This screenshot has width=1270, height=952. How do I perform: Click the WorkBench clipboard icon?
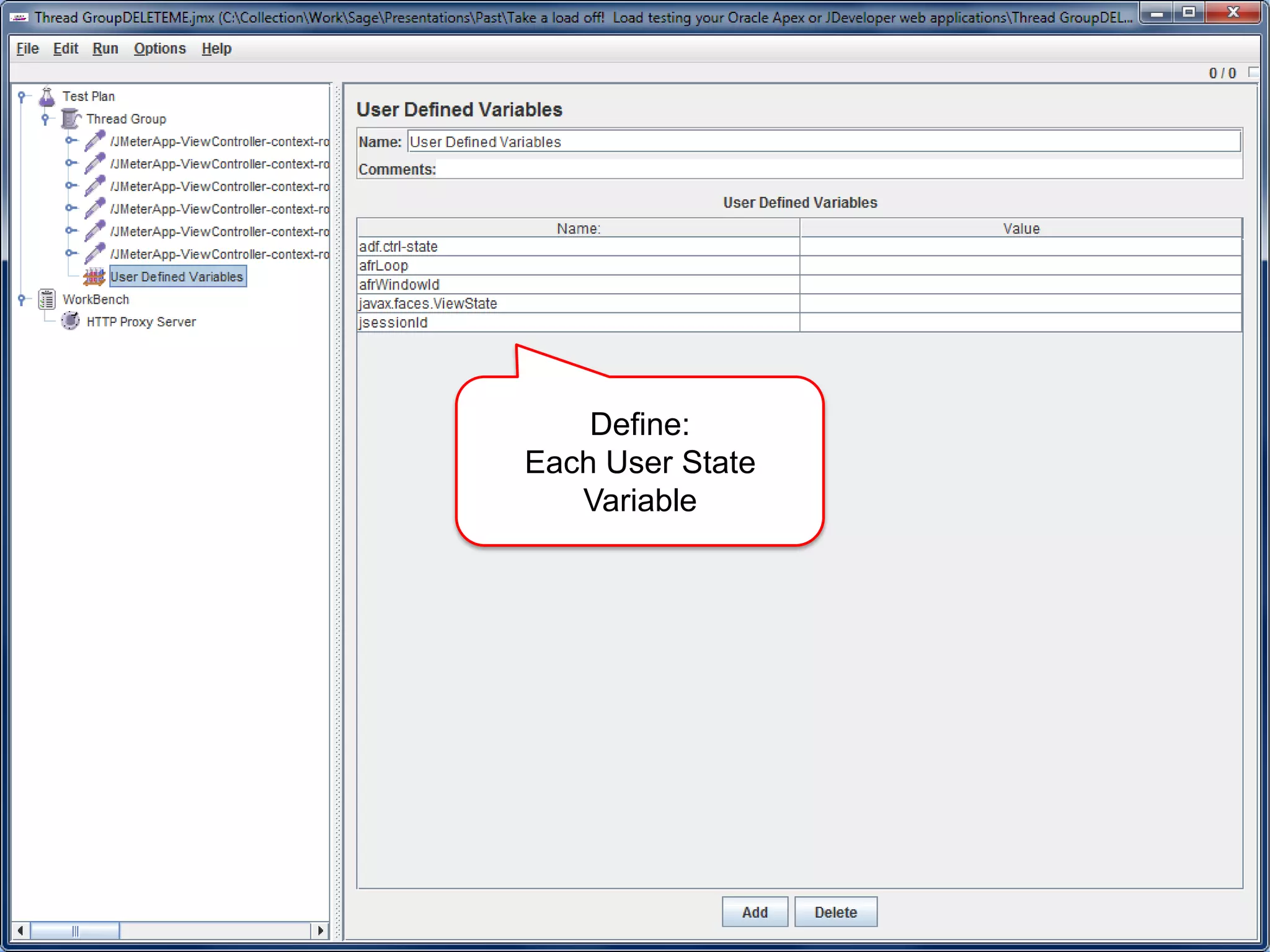[x=47, y=299]
